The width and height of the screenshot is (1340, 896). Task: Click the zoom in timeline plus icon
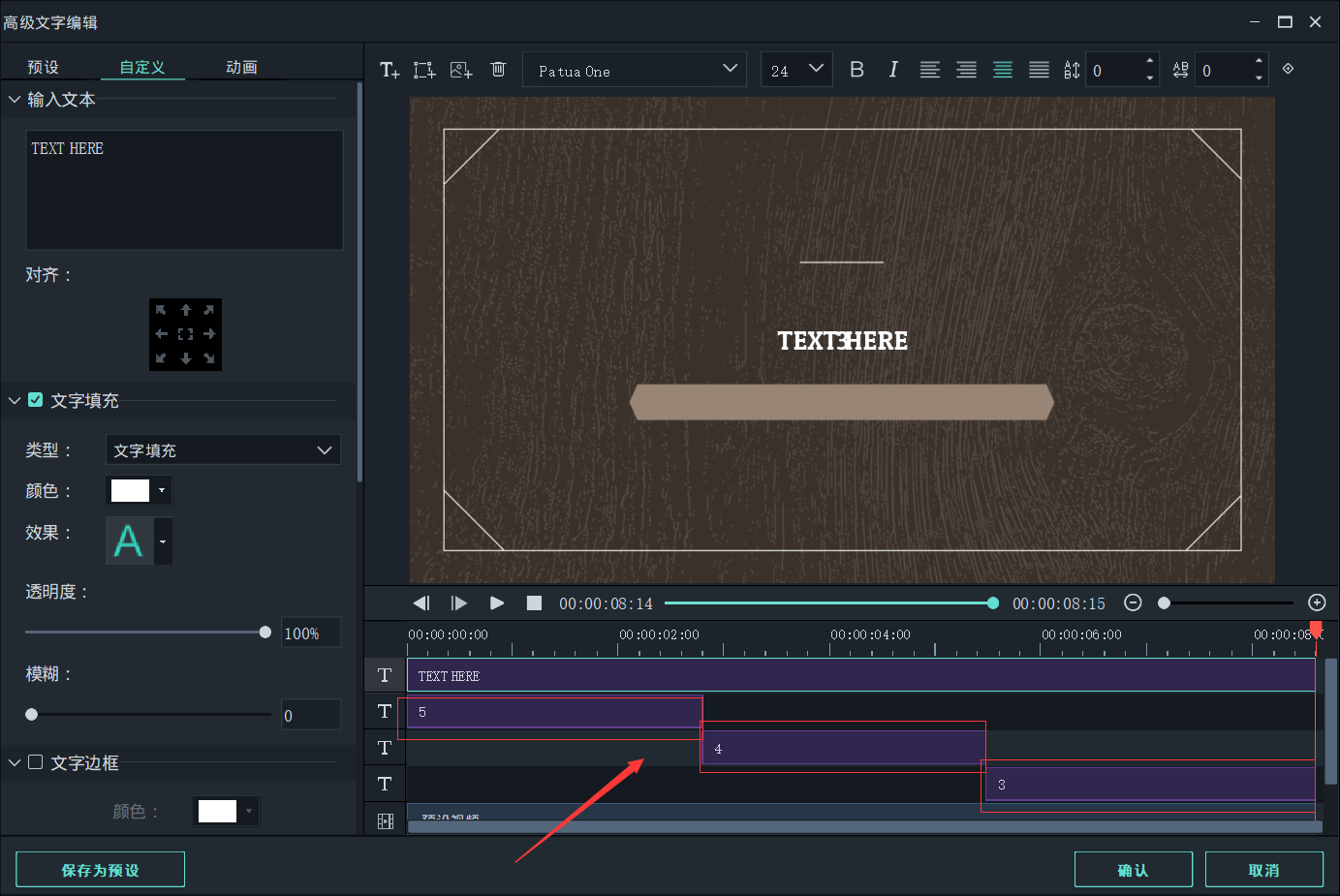point(1316,602)
